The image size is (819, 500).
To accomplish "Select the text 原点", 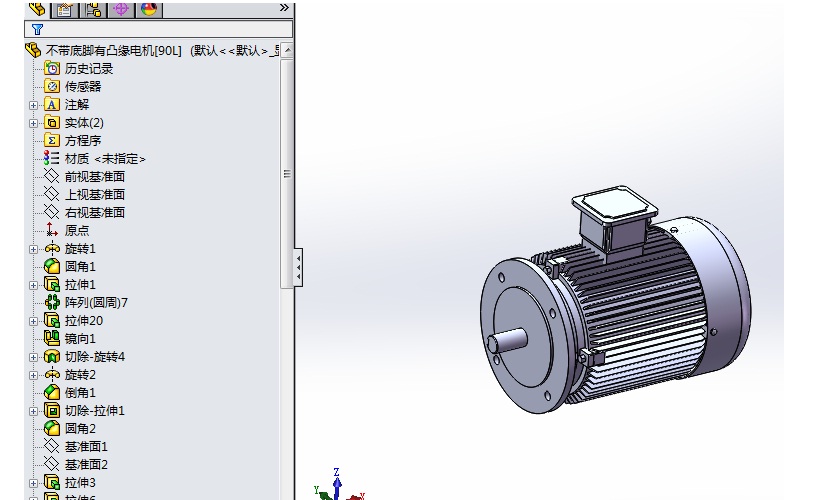I will tap(77, 230).
